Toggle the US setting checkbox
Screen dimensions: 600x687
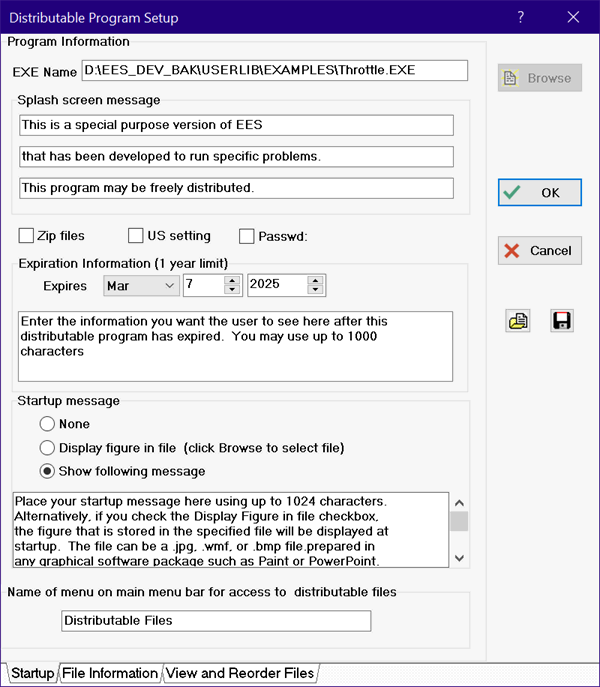136,236
